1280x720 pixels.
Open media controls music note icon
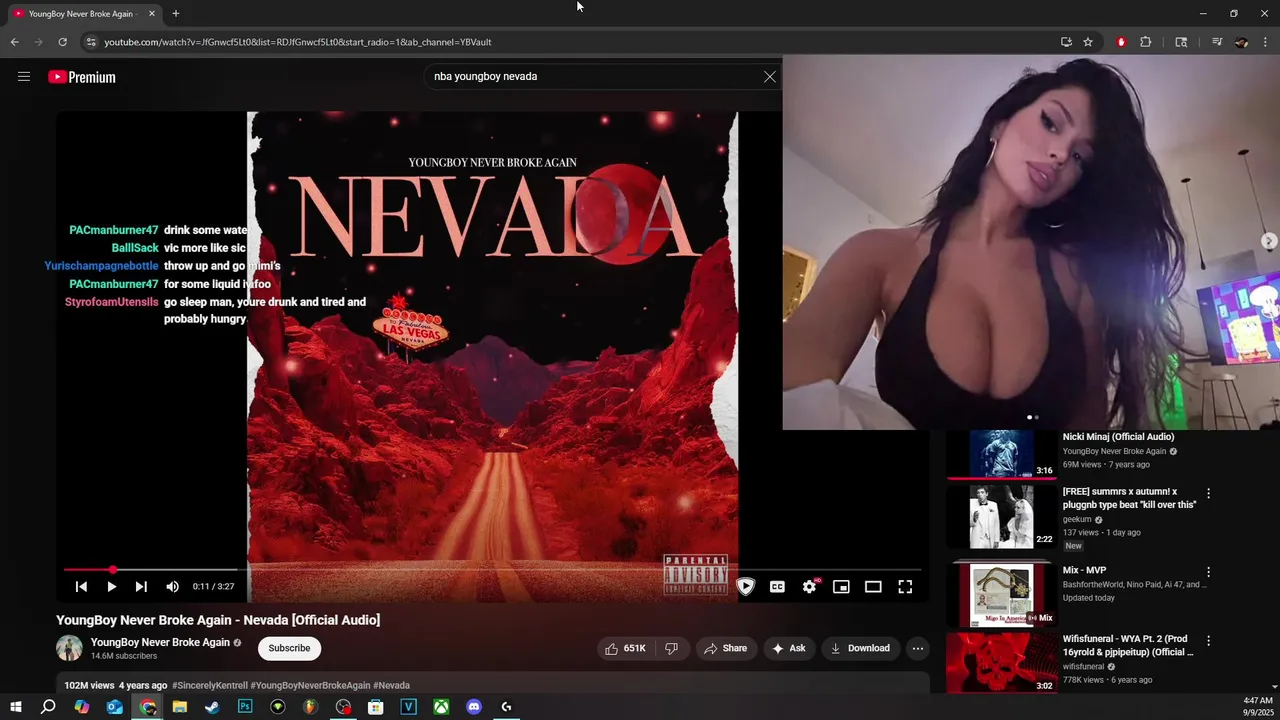coord(1217,42)
